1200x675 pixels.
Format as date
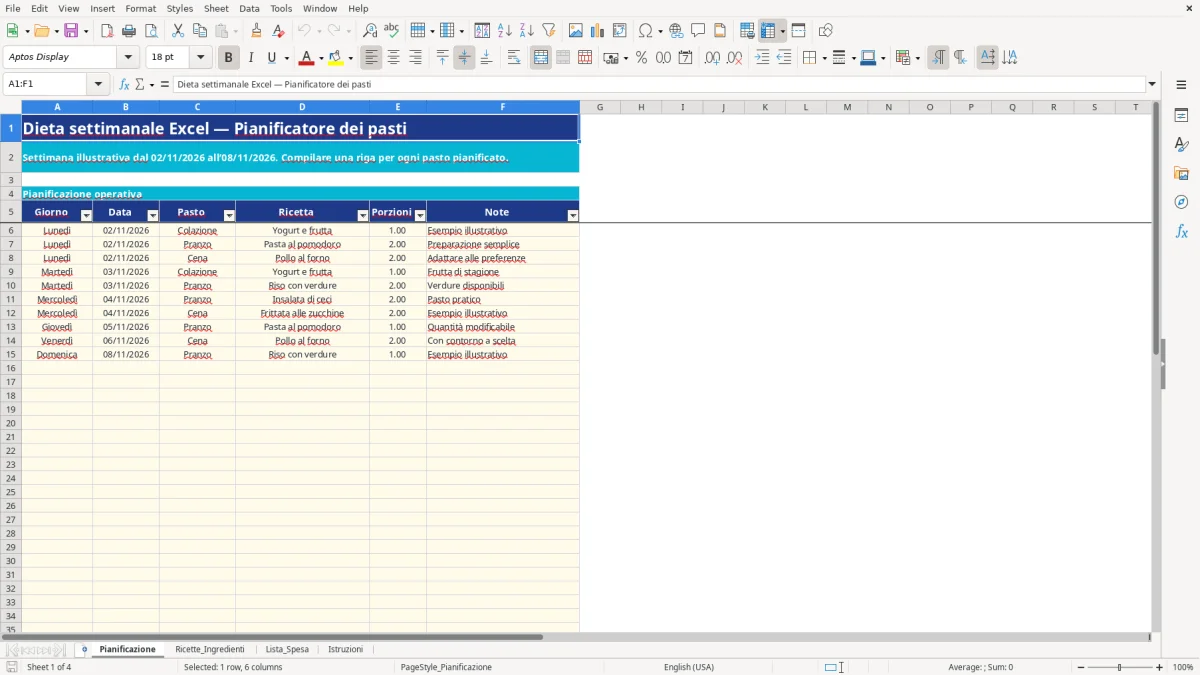coord(685,58)
